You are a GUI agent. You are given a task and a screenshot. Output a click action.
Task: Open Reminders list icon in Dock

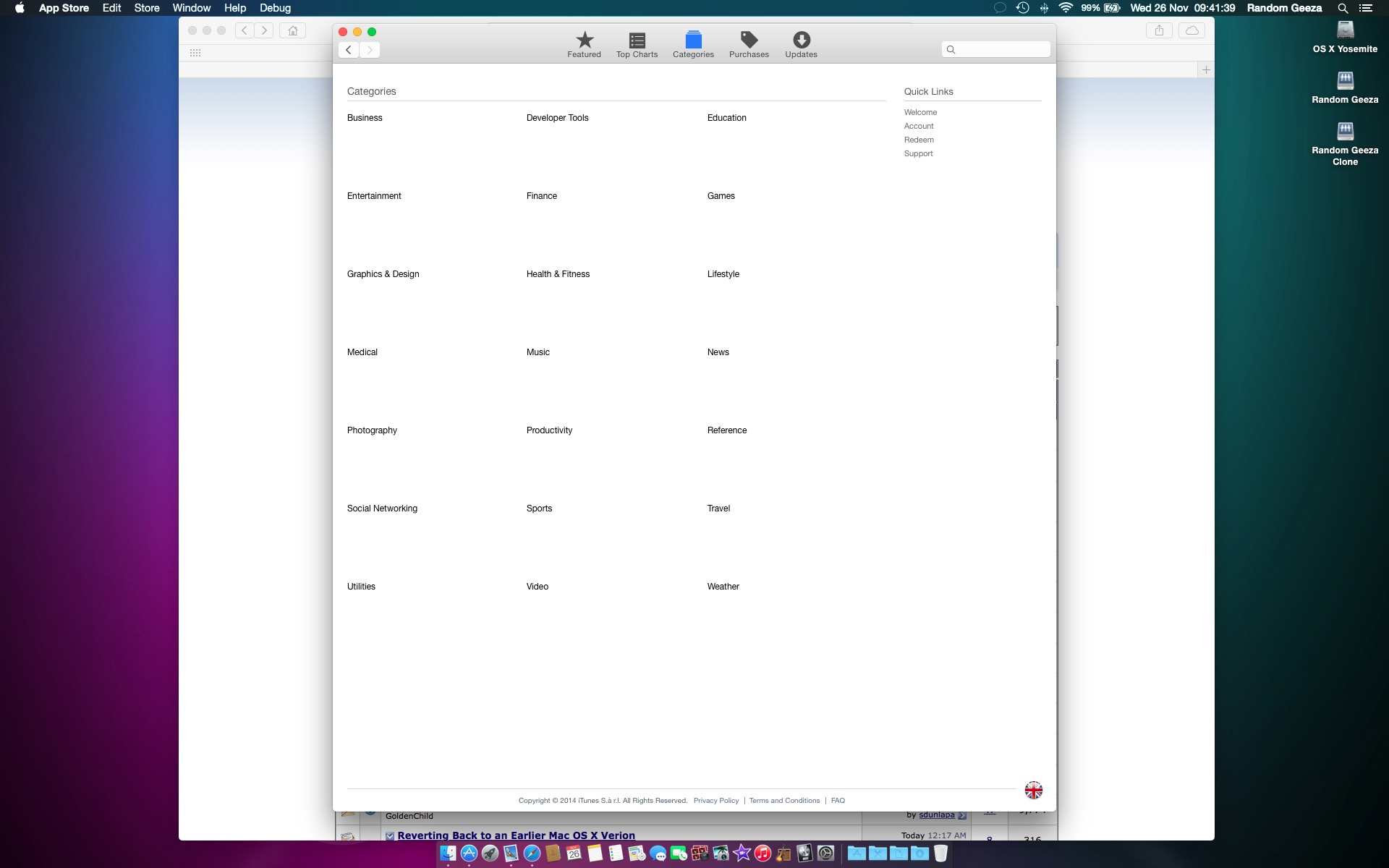click(x=616, y=854)
